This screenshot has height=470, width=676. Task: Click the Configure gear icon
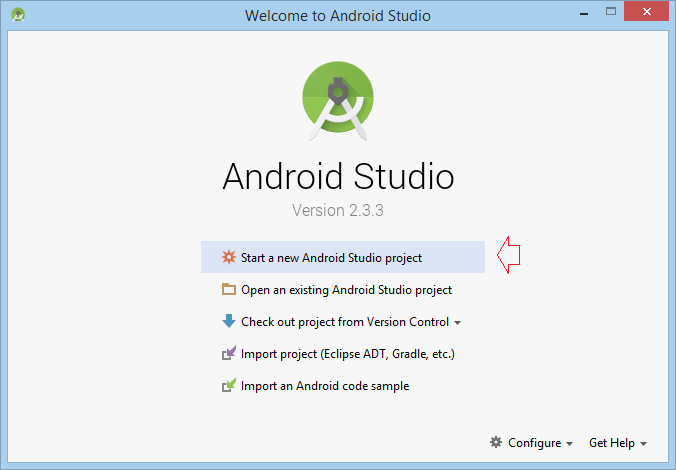coord(496,442)
